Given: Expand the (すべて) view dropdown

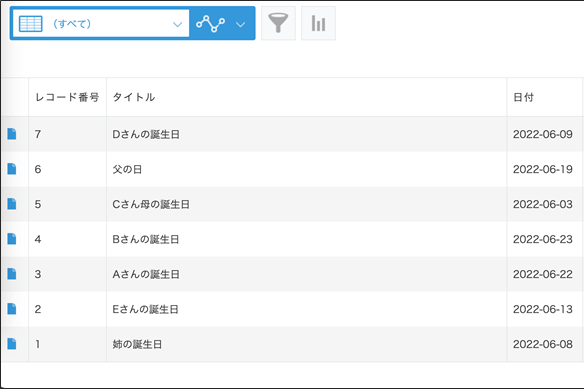Looking at the screenshot, I should click(177, 24).
